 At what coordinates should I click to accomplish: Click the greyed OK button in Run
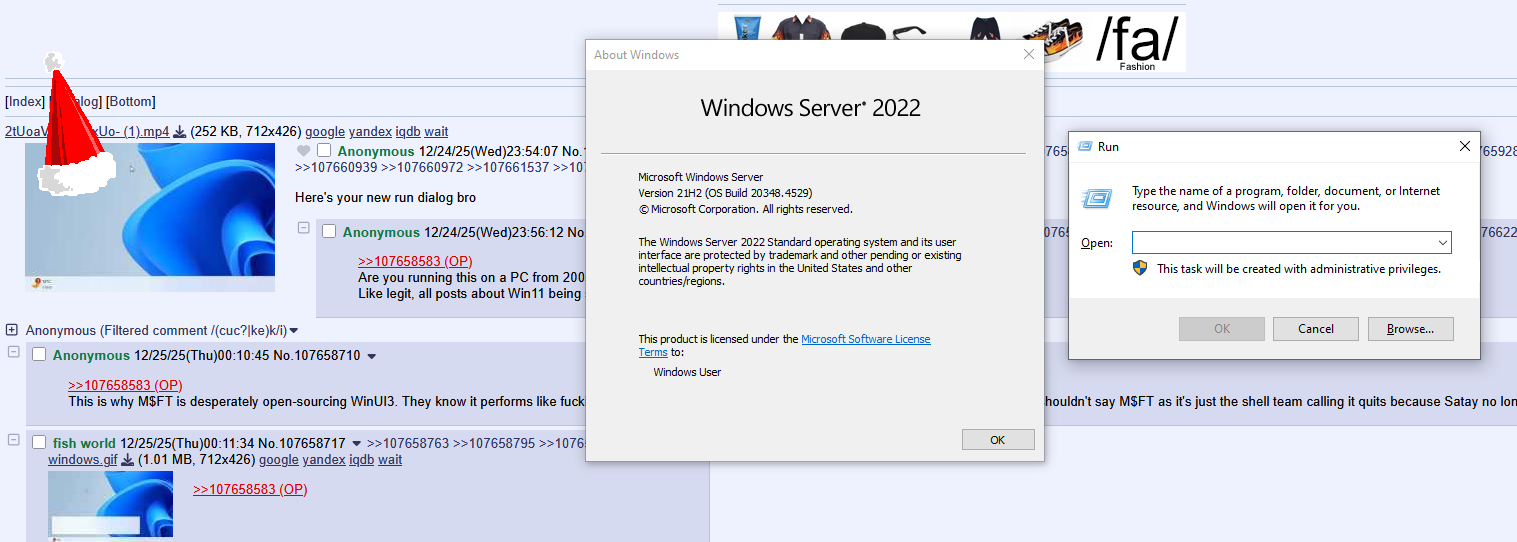coord(1222,329)
